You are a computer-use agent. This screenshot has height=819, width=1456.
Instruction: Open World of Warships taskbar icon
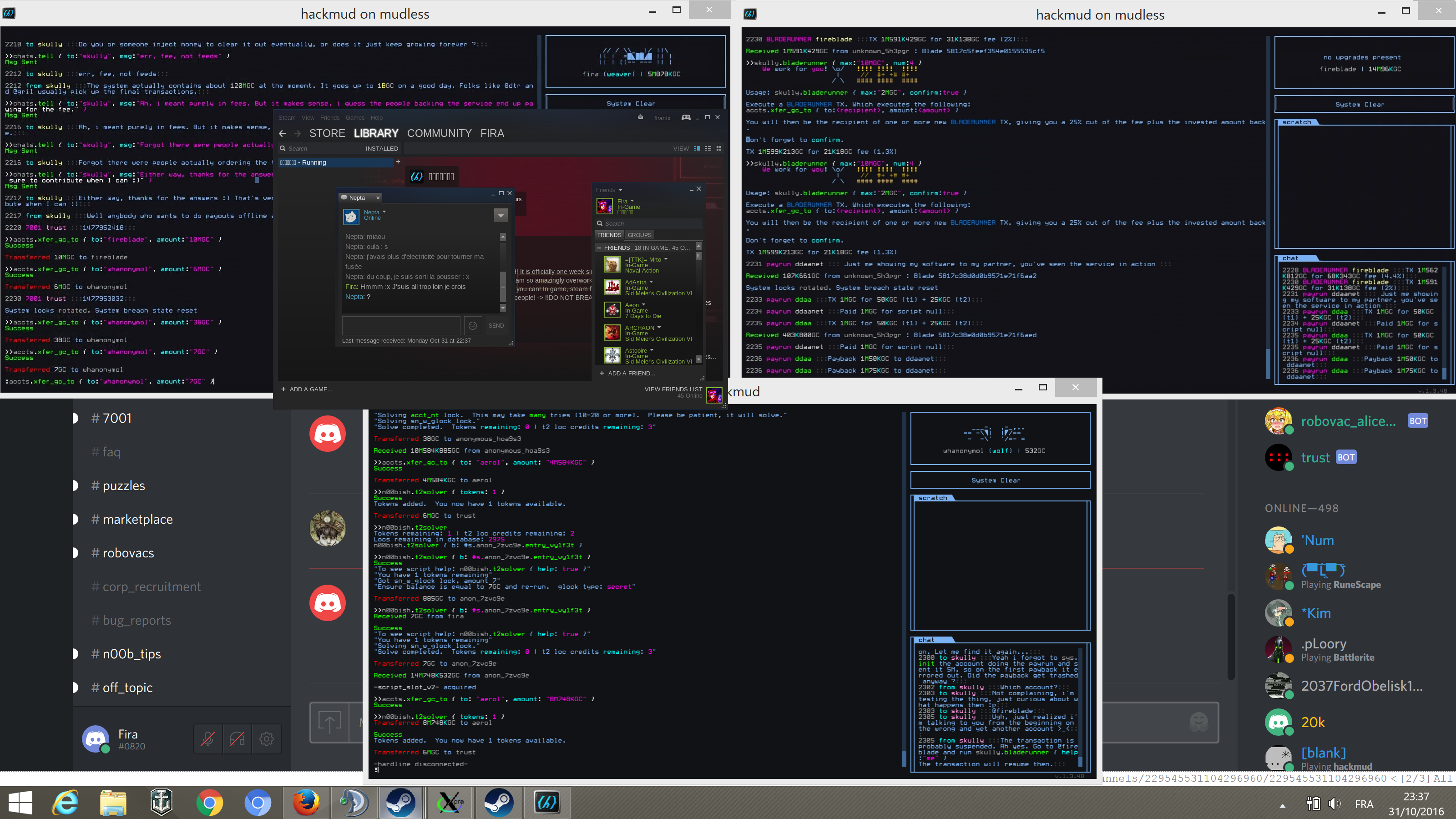coord(161,802)
